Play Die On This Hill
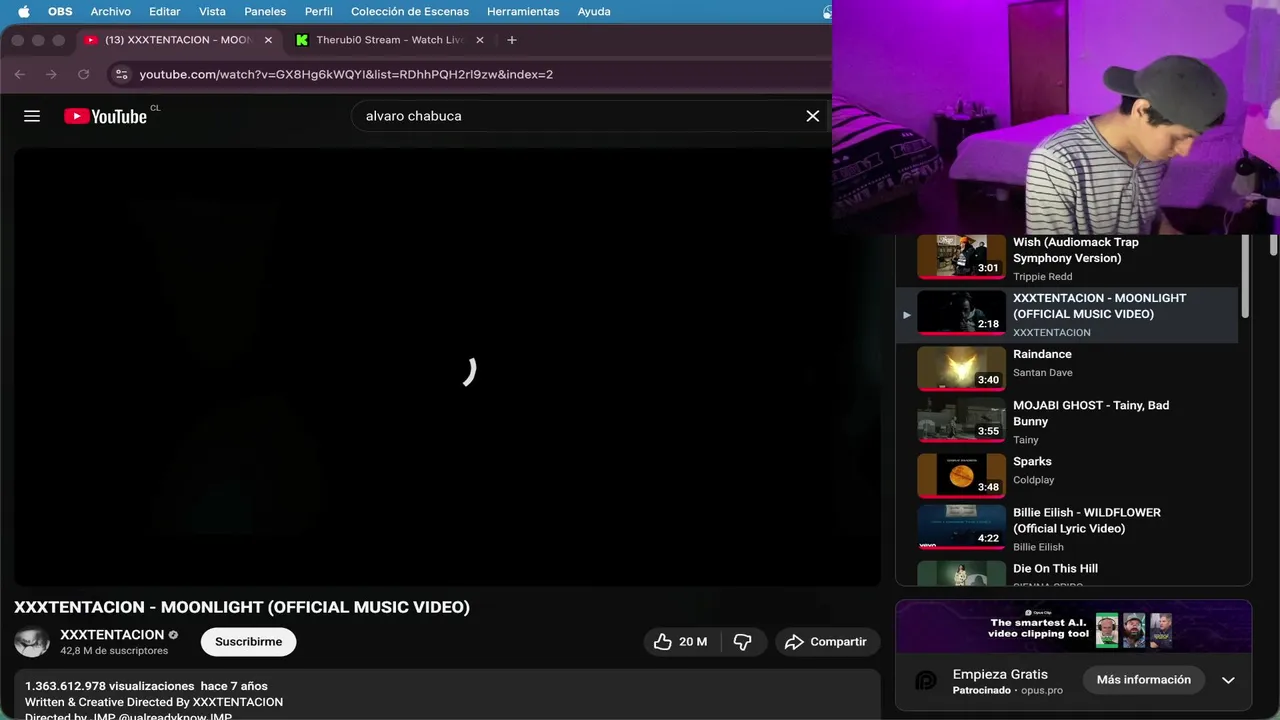The width and height of the screenshot is (1280, 720). [1068, 572]
